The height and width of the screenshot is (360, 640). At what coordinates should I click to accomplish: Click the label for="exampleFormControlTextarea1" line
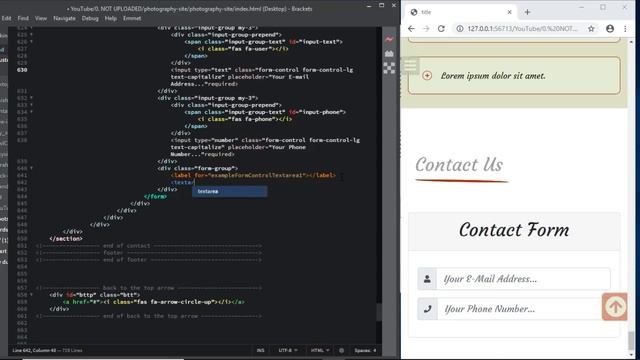click(253, 176)
